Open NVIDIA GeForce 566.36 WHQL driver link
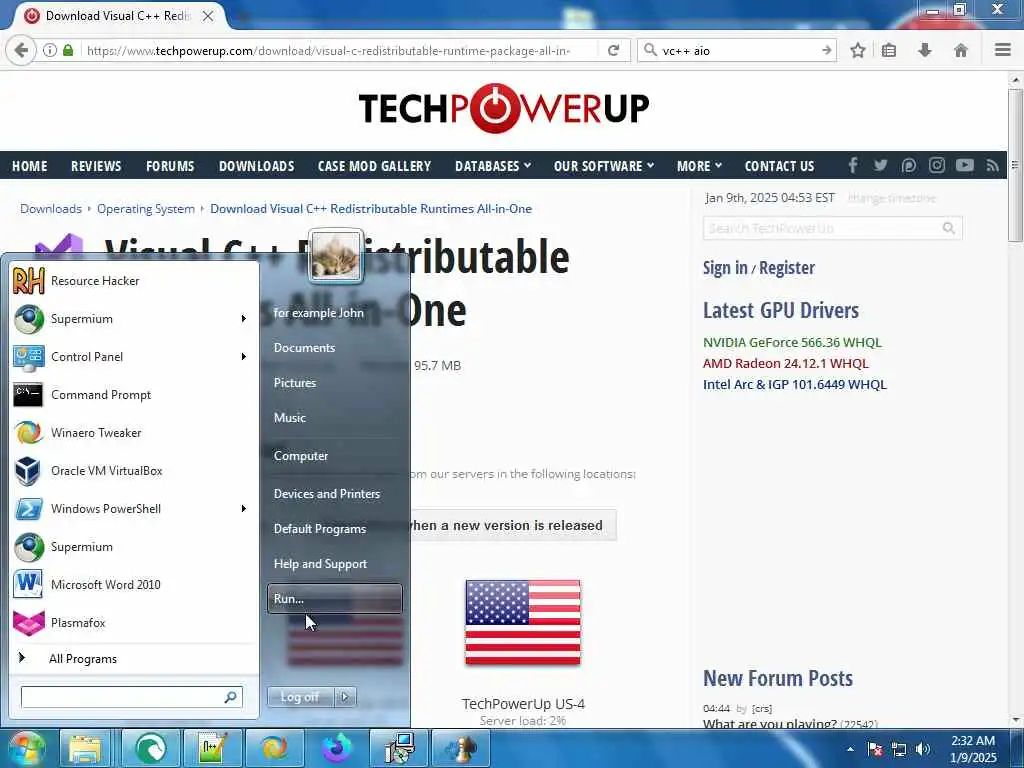This screenshot has width=1024, height=768. click(792, 342)
